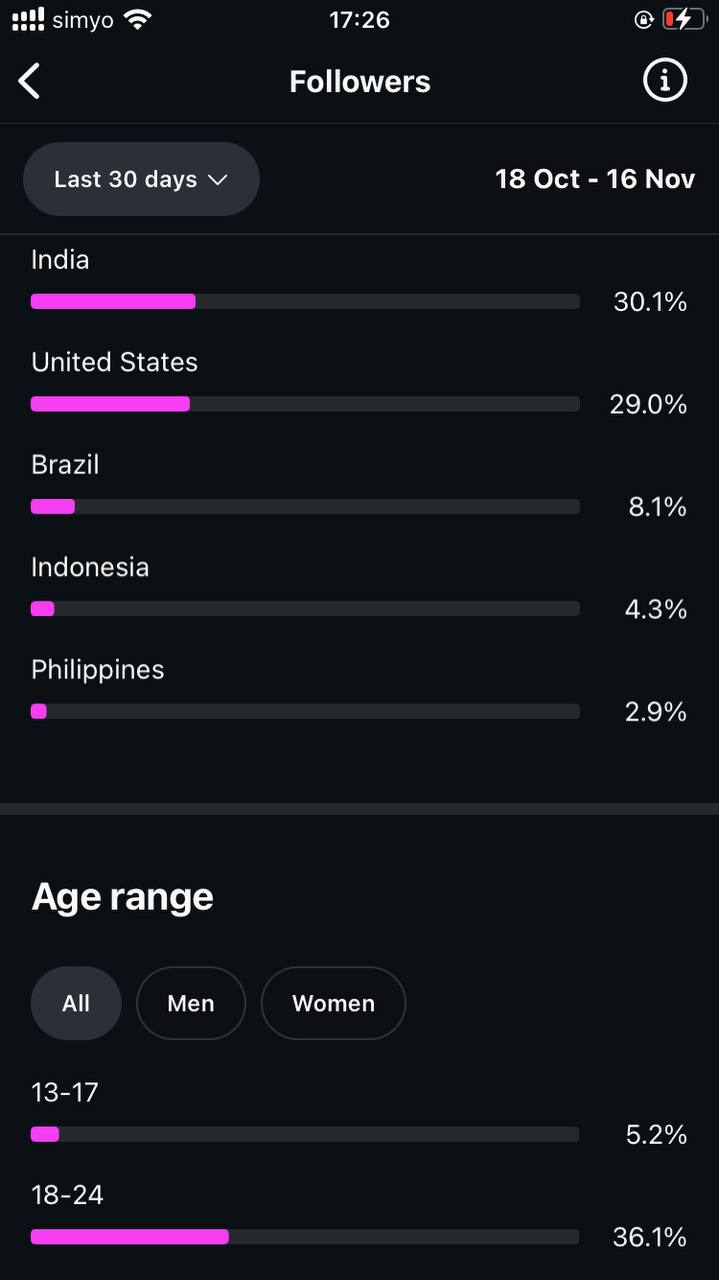Tap the Philippines 2.9% value
This screenshot has height=1280, width=719.
[657, 712]
